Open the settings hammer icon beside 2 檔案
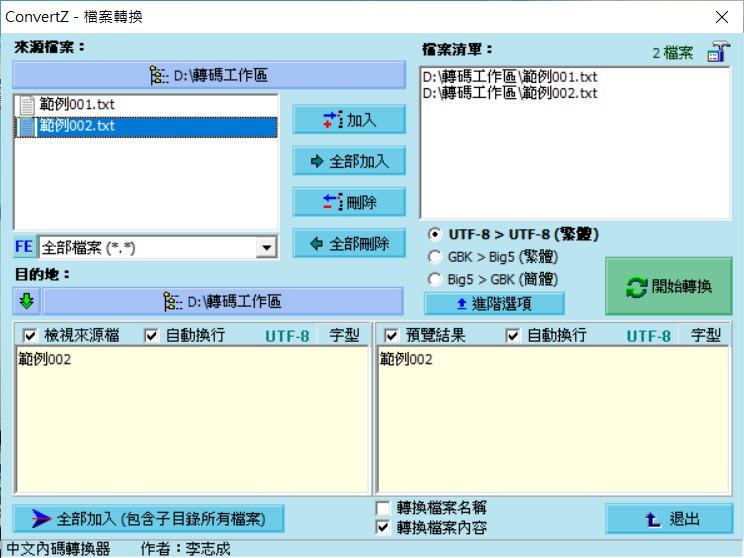The height and width of the screenshot is (558, 744). tap(718, 51)
